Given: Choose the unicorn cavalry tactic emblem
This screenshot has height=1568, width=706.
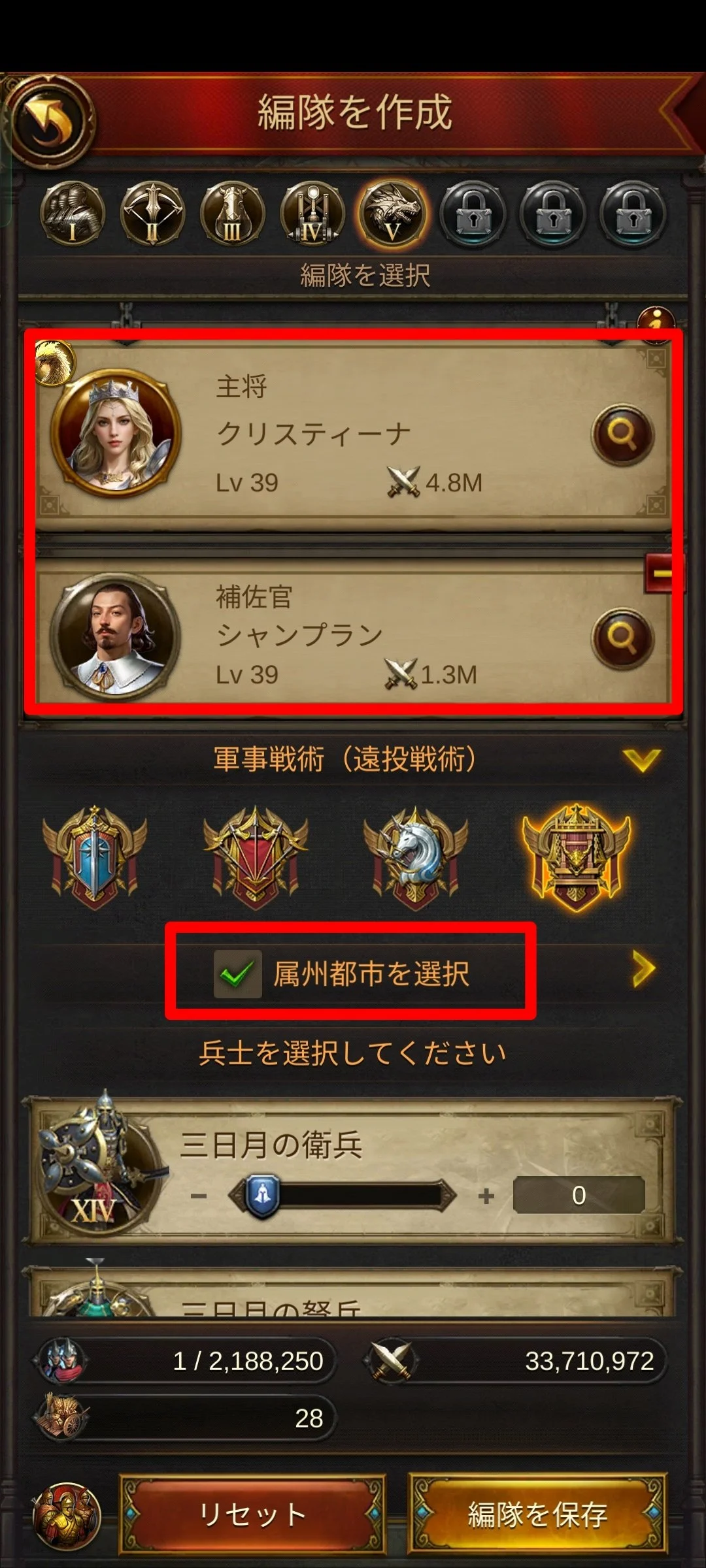Looking at the screenshot, I should [x=416, y=857].
